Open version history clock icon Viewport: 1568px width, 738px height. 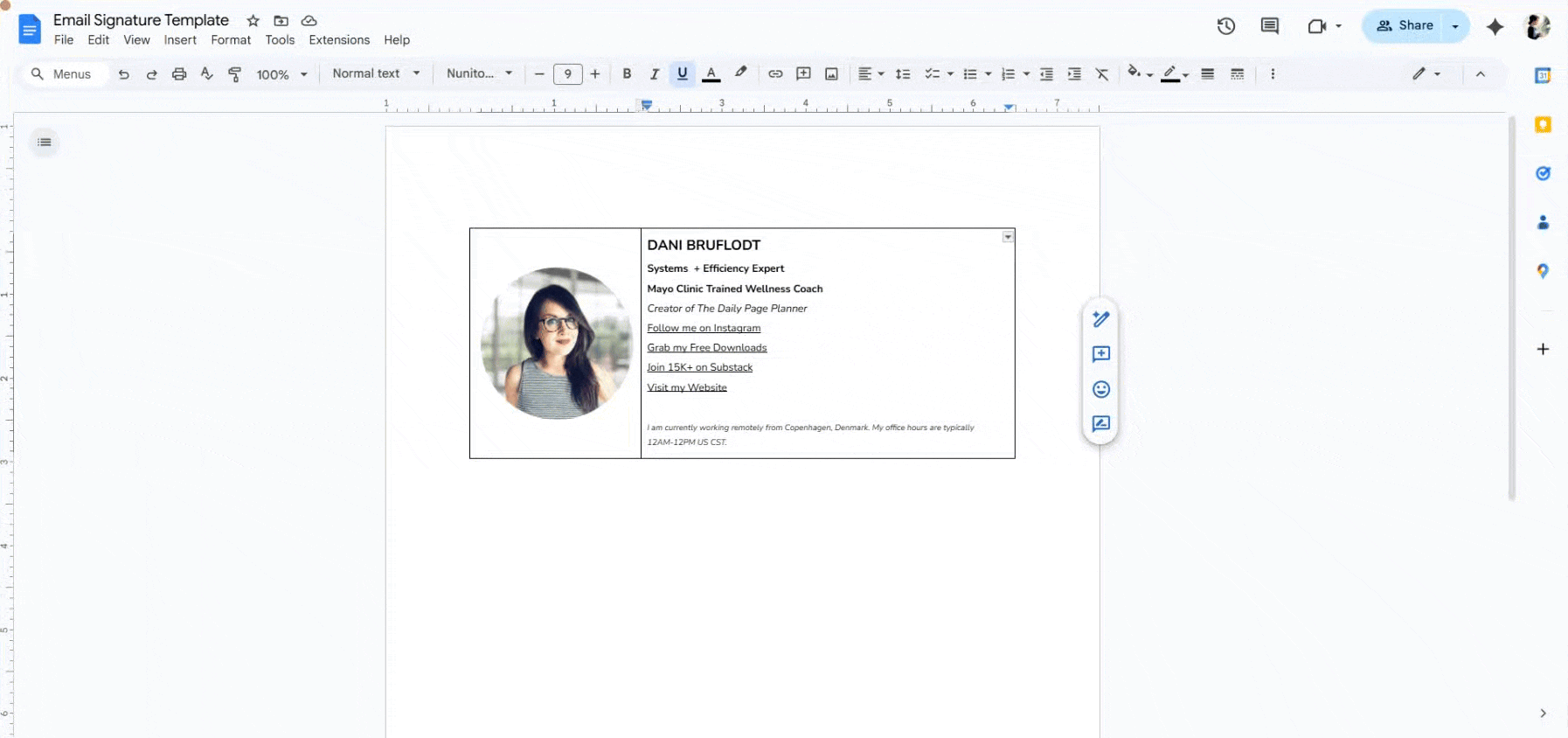click(x=1226, y=26)
